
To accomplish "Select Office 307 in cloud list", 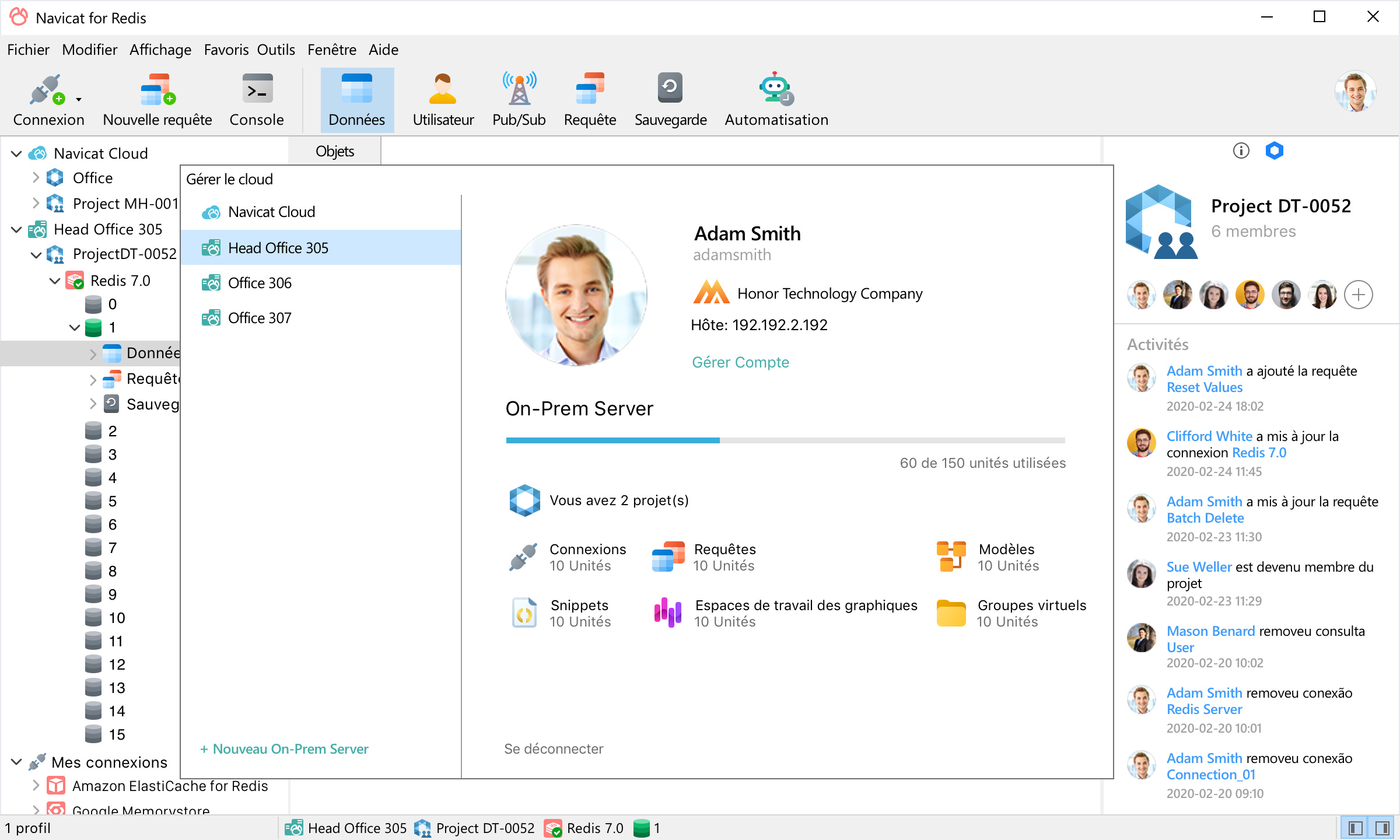I will tap(321, 318).
